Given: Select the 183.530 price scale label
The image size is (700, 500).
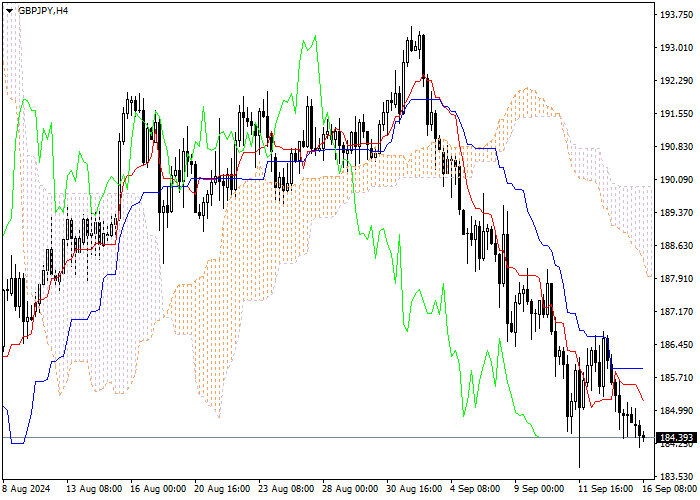Looking at the screenshot, I should tap(676, 477).
